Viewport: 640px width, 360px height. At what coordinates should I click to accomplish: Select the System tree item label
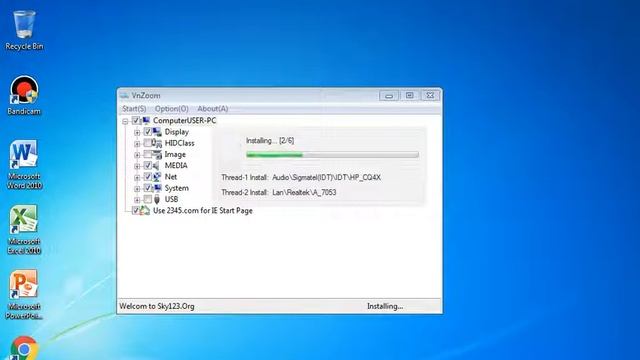pos(177,188)
